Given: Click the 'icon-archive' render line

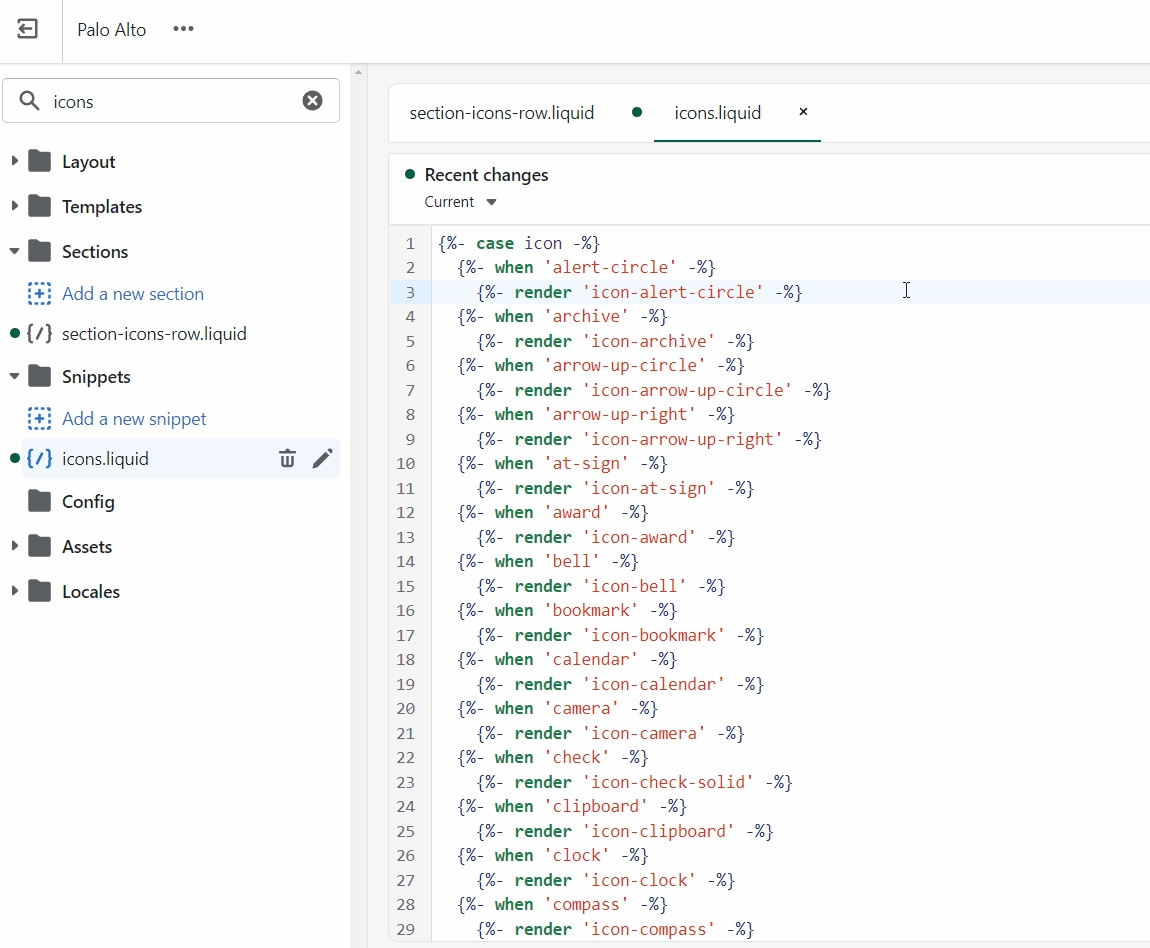Looking at the screenshot, I should click(615, 342).
